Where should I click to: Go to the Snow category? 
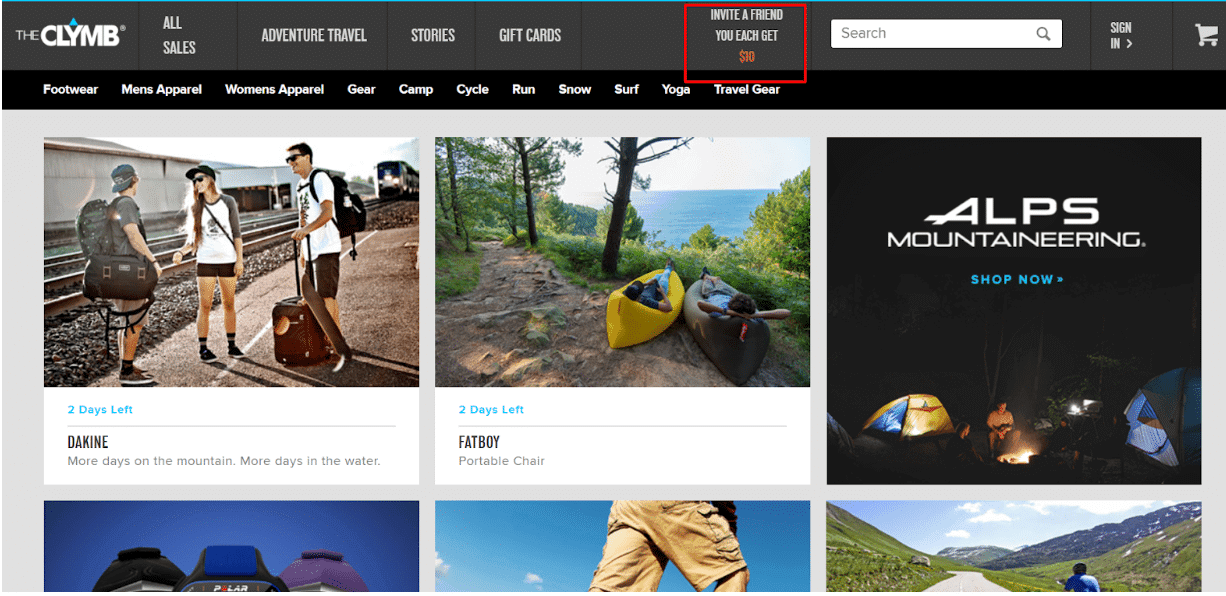point(574,89)
